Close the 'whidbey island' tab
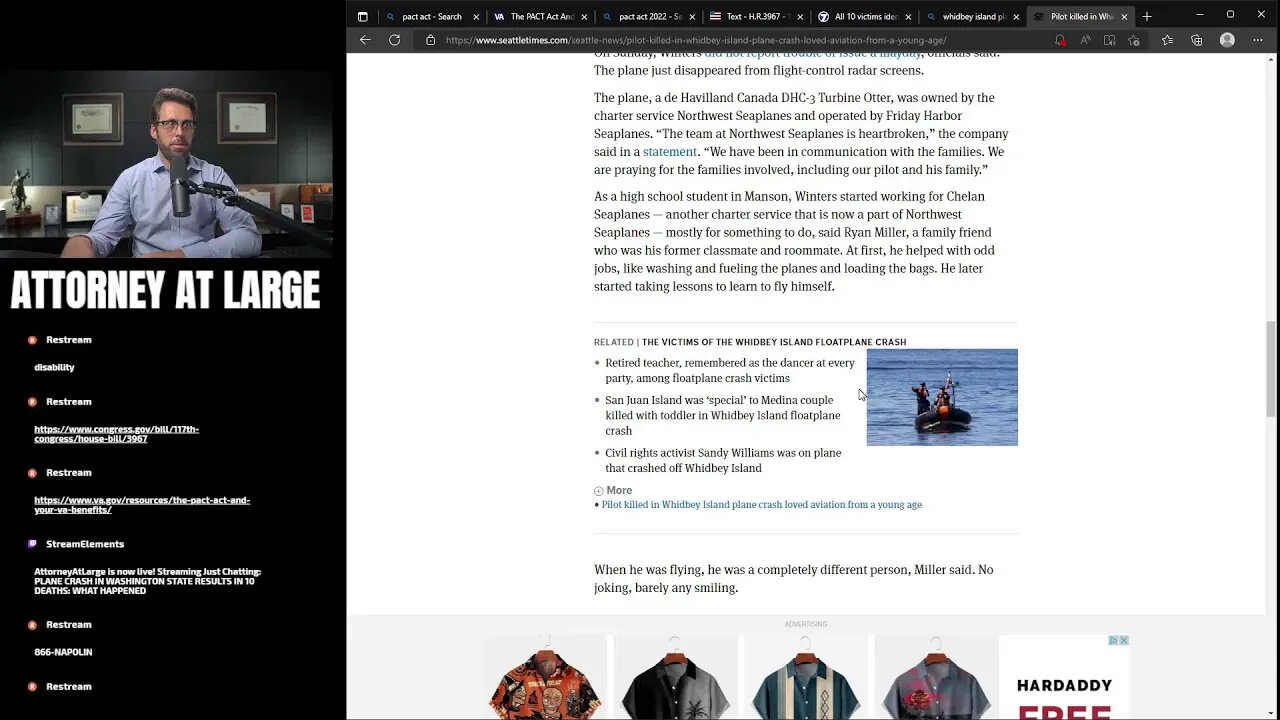The height and width of the screenshot is (720, 1280). (1016, 17)
